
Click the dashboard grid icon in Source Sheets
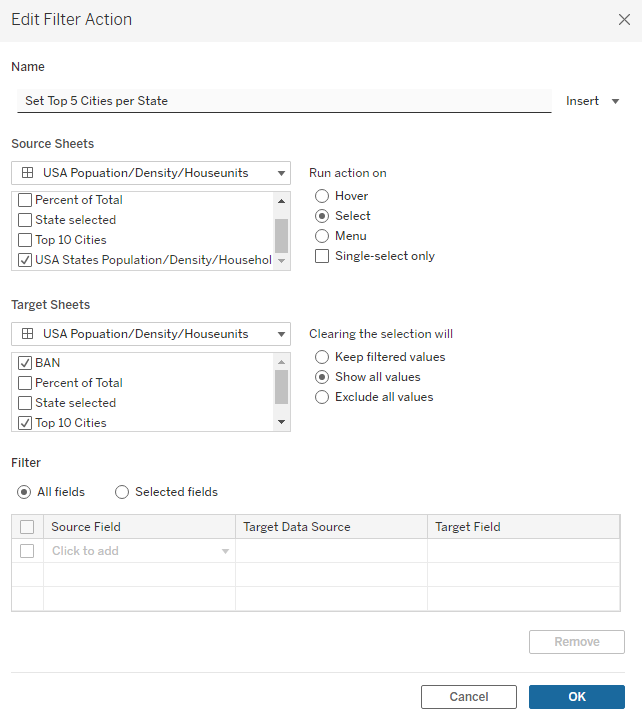click(x=28, y=173)
